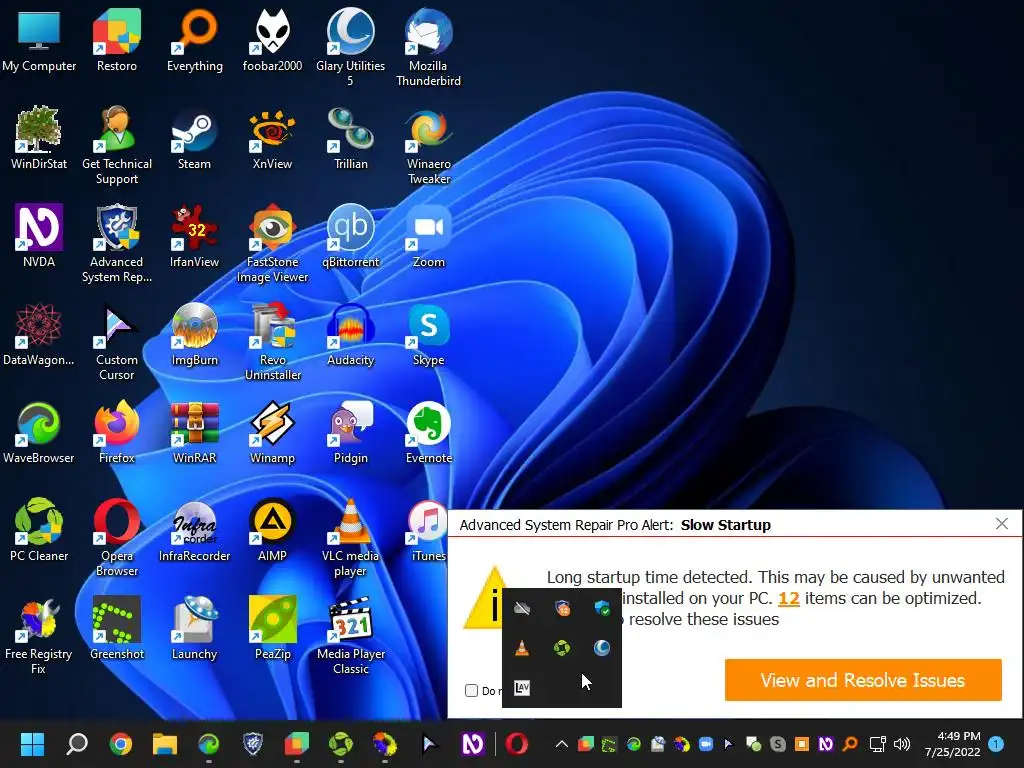Open Opera from the taskbar
Image resolution: width=1024 pixels, height=768 pixels.
(517, 744)
